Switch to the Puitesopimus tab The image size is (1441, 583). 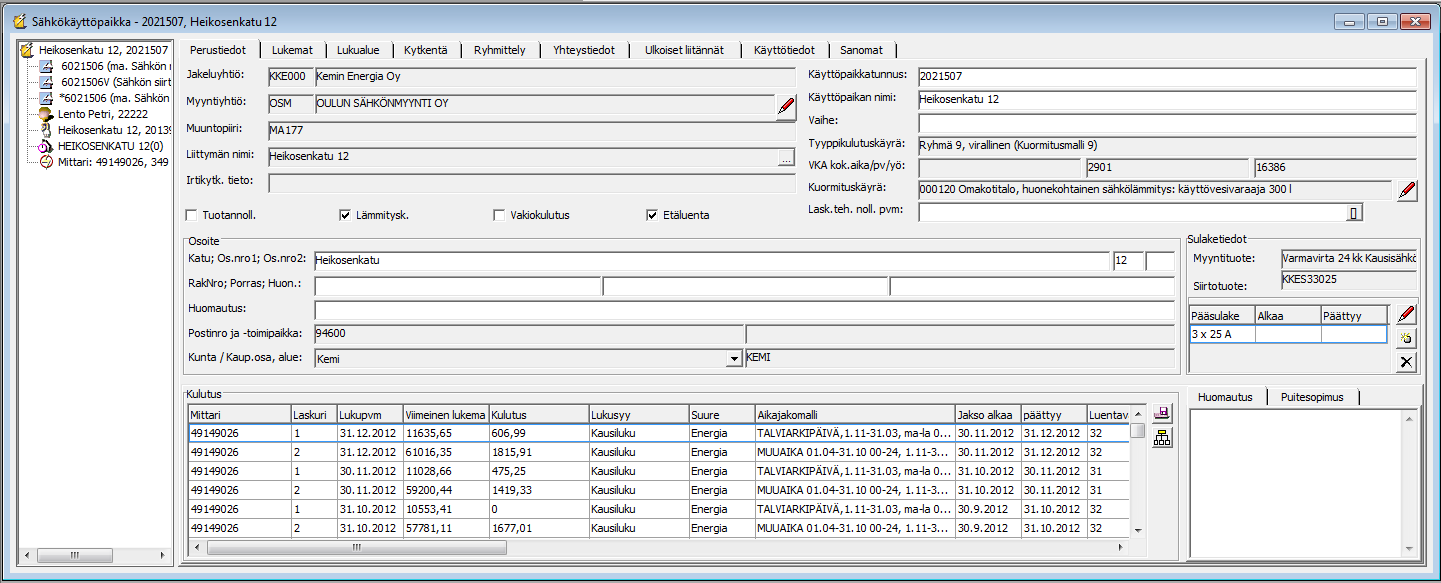[1312, 397]
